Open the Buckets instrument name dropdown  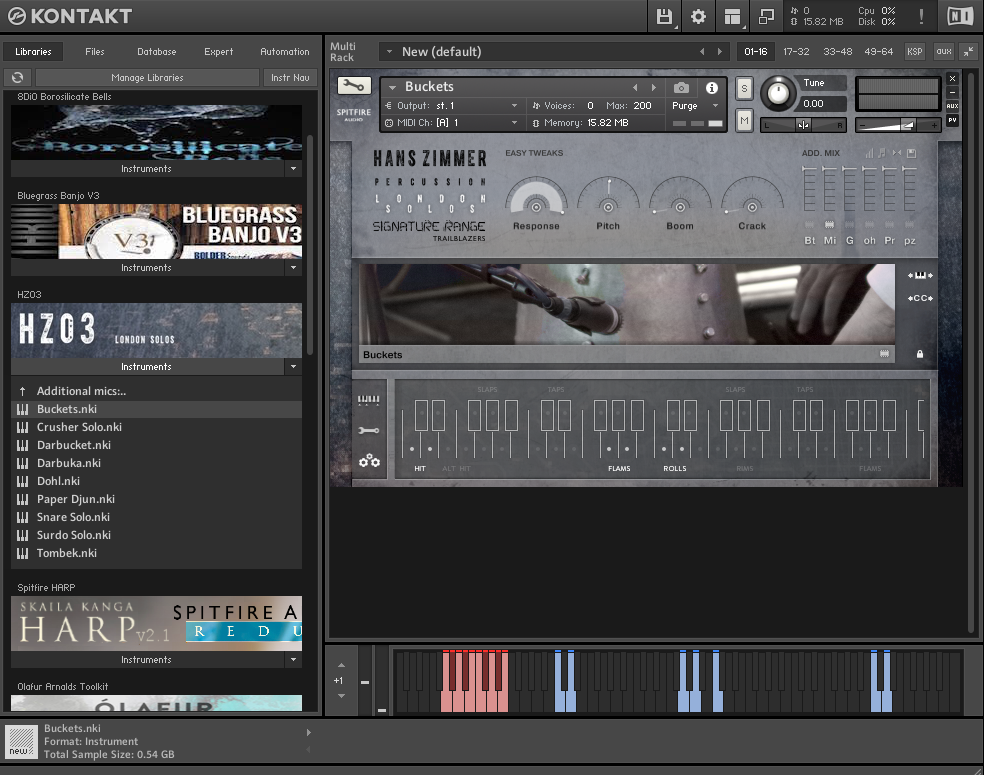[392, 87]
